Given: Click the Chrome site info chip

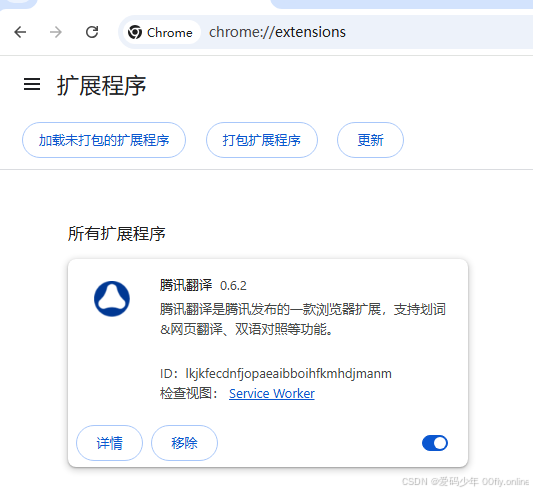Looking at the screenshot, I should 161,32.
